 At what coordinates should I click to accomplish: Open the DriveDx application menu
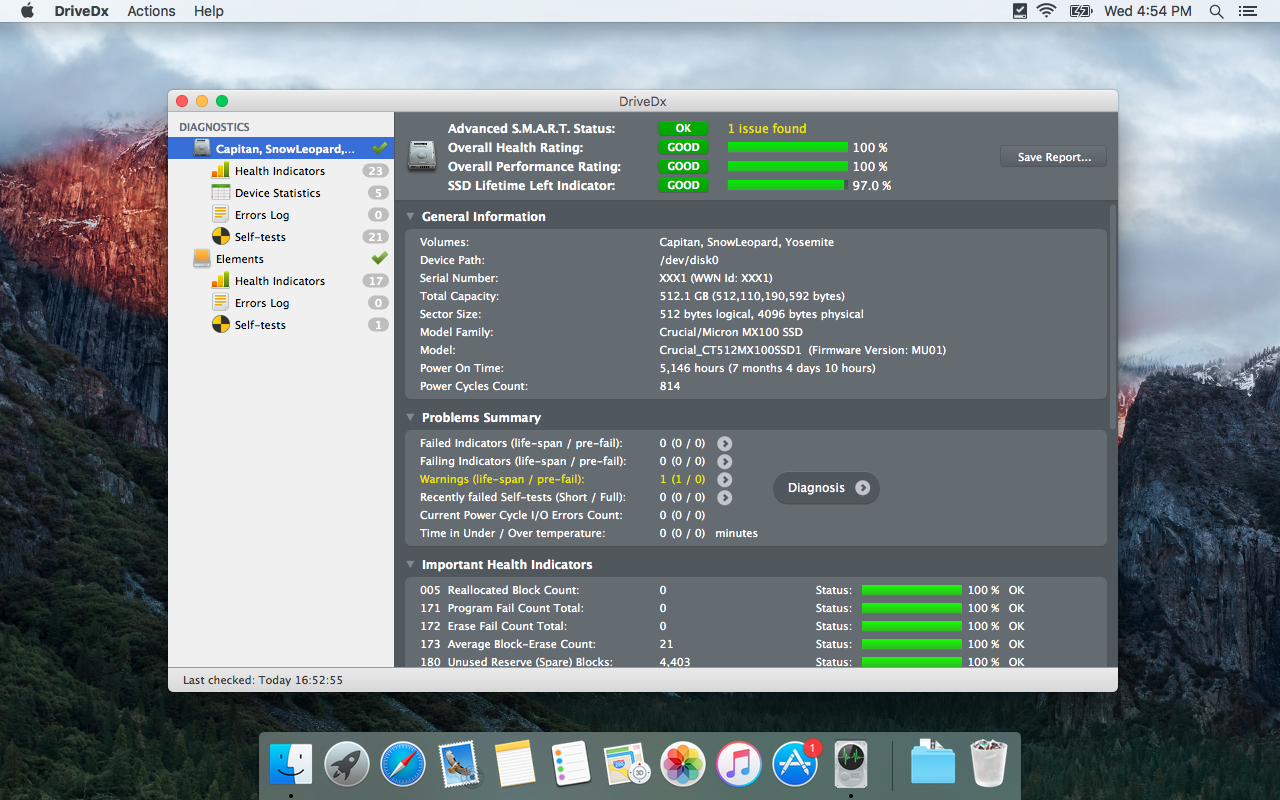click(x=82, y=11)
